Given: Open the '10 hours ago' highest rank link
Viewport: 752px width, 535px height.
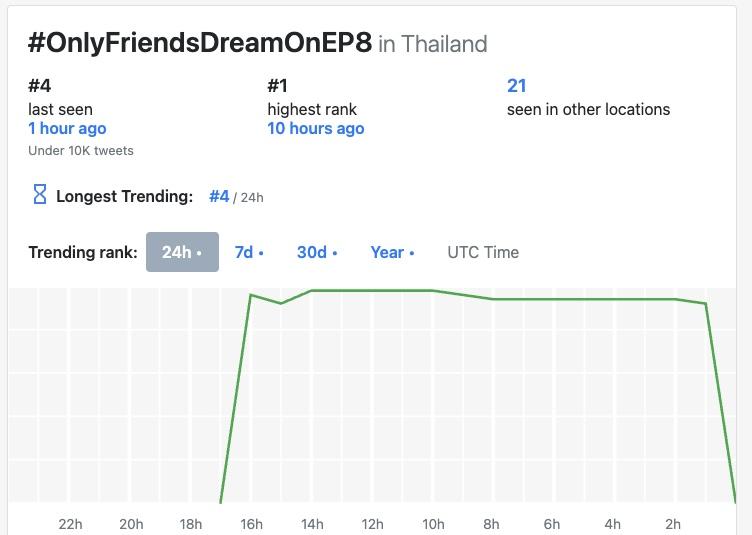Looking at the screenshot, I should click(x=316, y=128).
